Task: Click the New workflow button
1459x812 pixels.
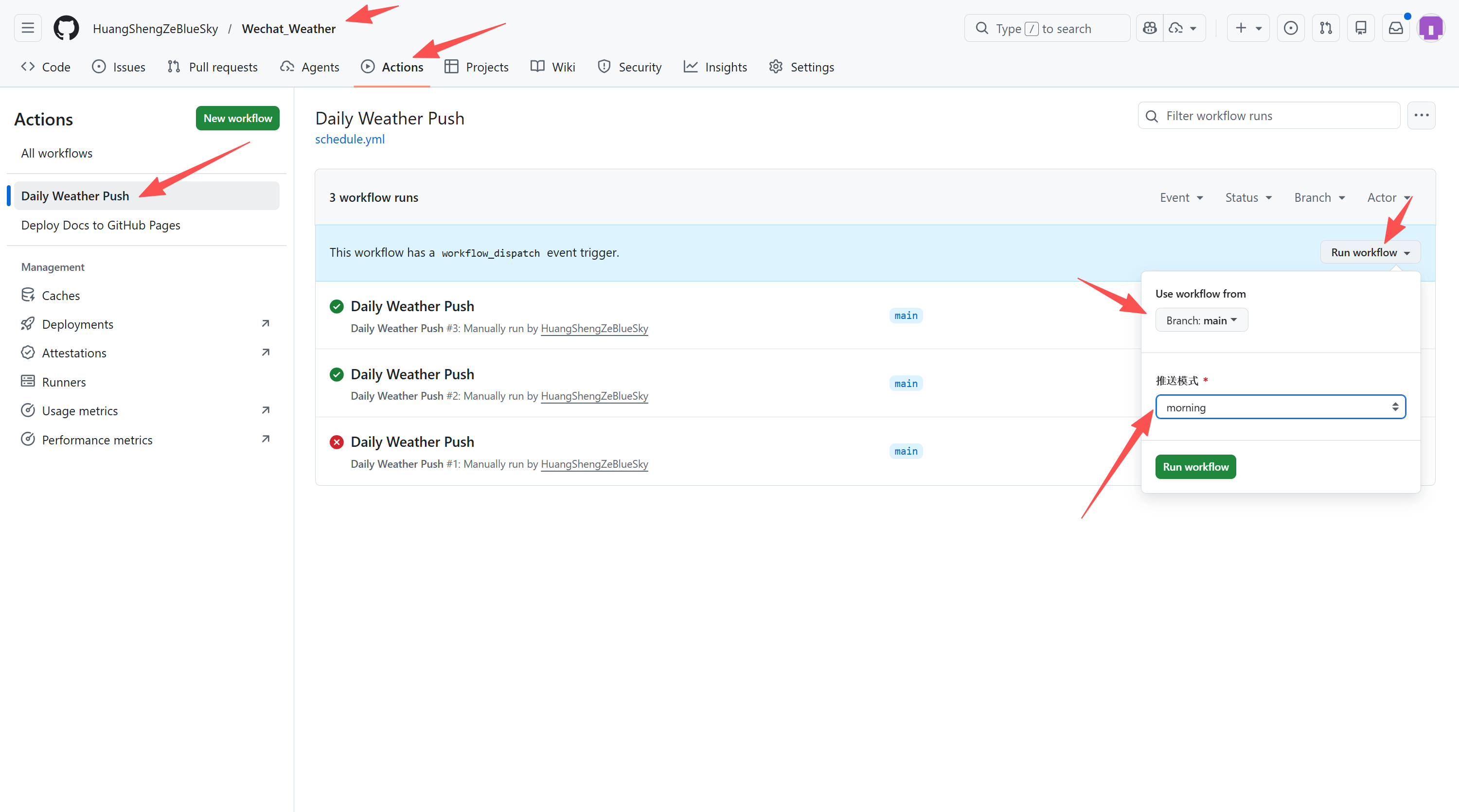Action: 237,118
